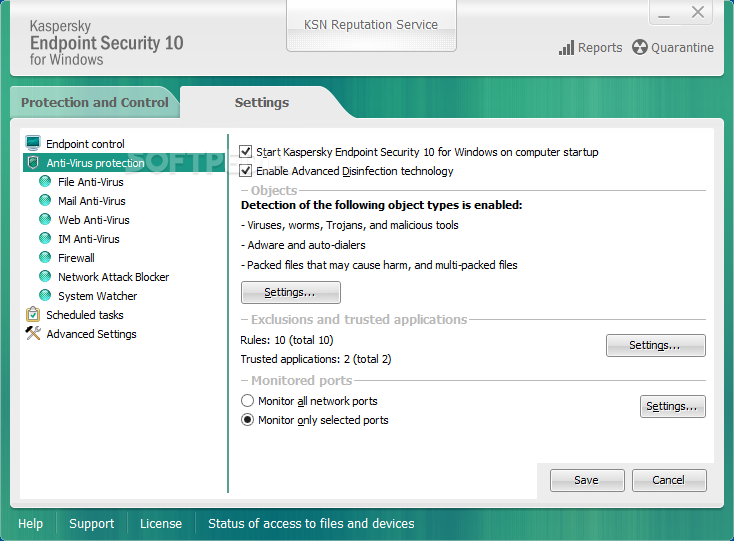Select Network Attack Blocker in sidebar
Viewport: 734px width, 541px height.
point(113,277)
